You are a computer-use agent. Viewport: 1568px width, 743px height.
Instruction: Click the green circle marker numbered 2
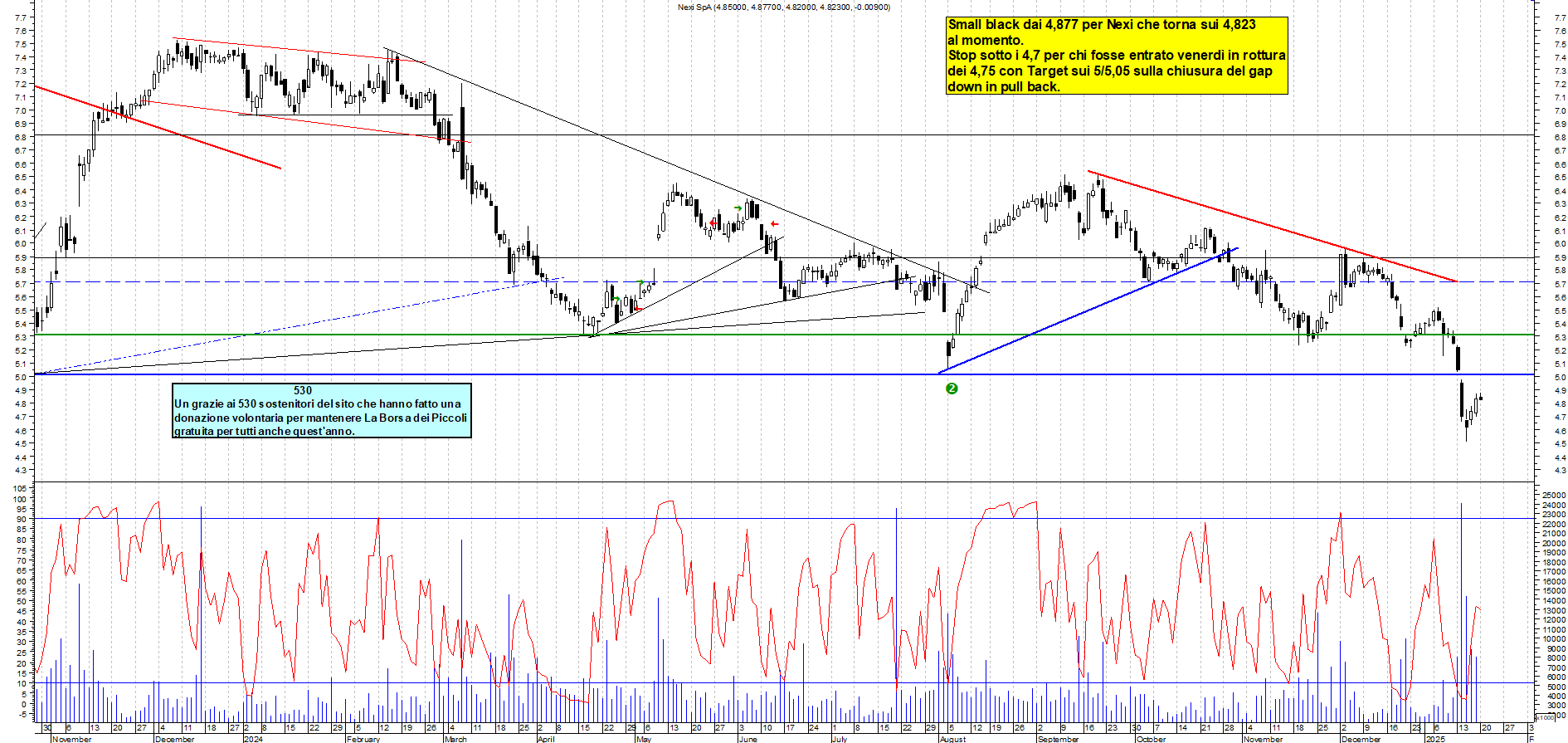(x=952, y=389)
